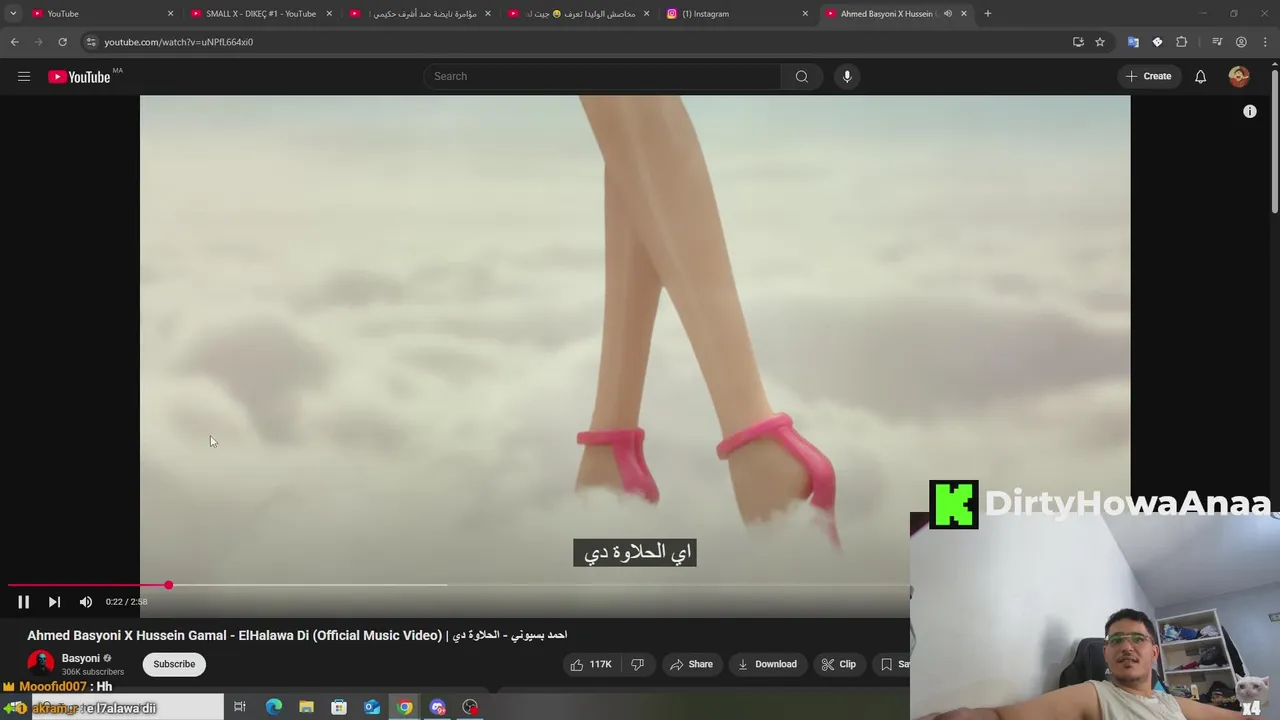Install the app from the address bar
Viewport: 1280px width, 720px height.
tap(1078, 42)
